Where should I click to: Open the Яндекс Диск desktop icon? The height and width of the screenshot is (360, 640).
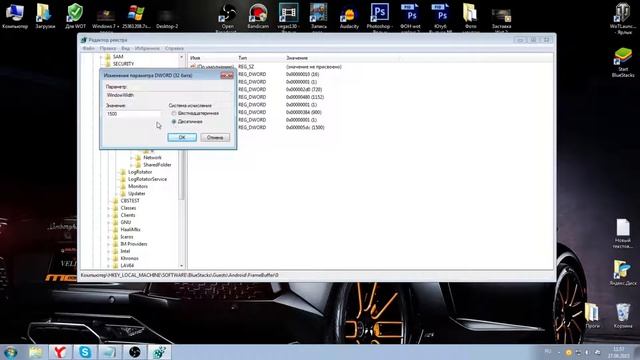click(x=623, y=273)
